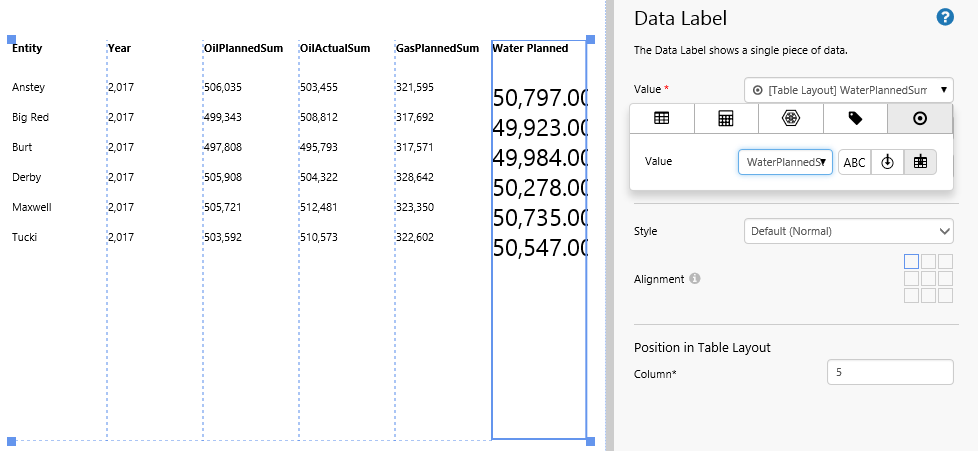
Task: Select the hexagon cube source tab
Action: 790,118
